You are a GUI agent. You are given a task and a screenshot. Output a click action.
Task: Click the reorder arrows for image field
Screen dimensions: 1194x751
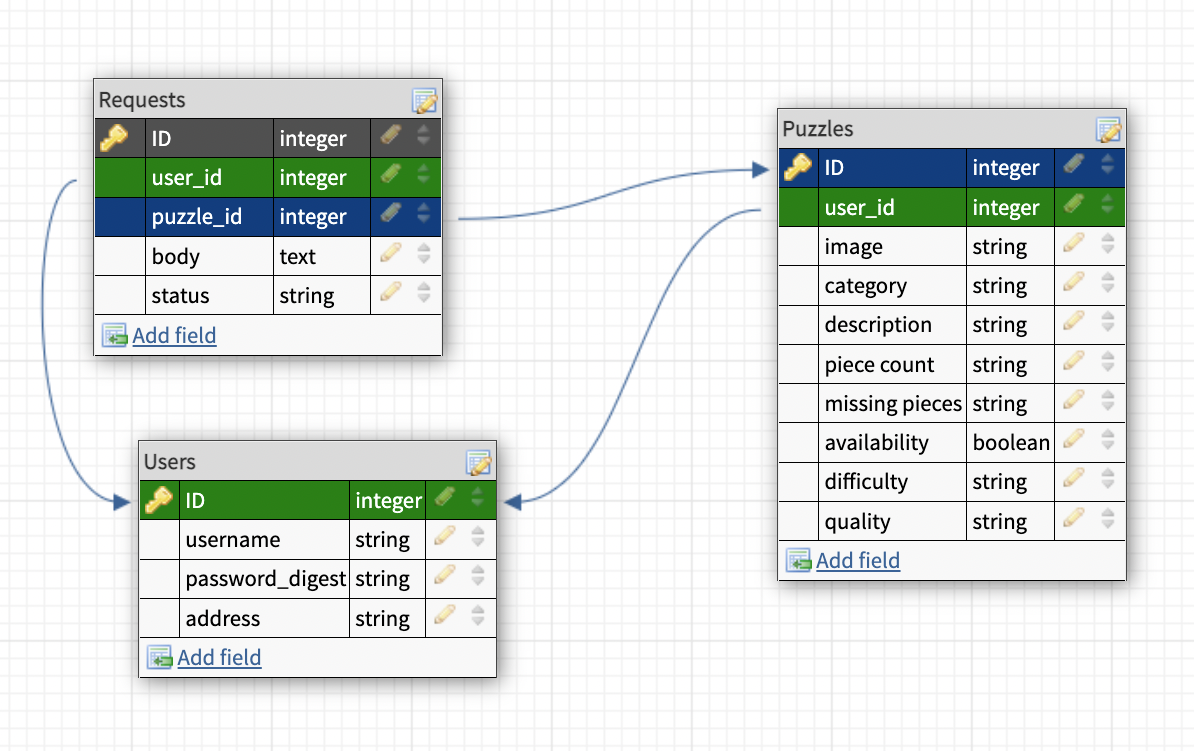pyautogui.click(x=1108, y=244)
